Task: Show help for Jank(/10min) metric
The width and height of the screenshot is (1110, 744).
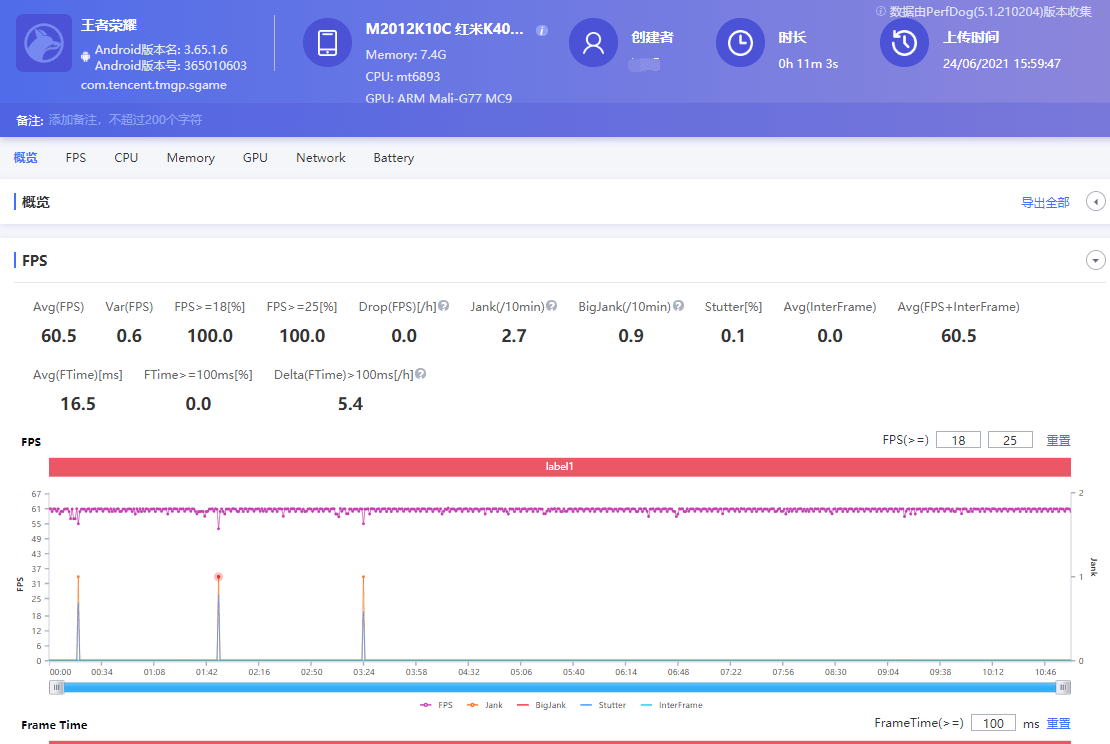Action: tap(551, 306)
